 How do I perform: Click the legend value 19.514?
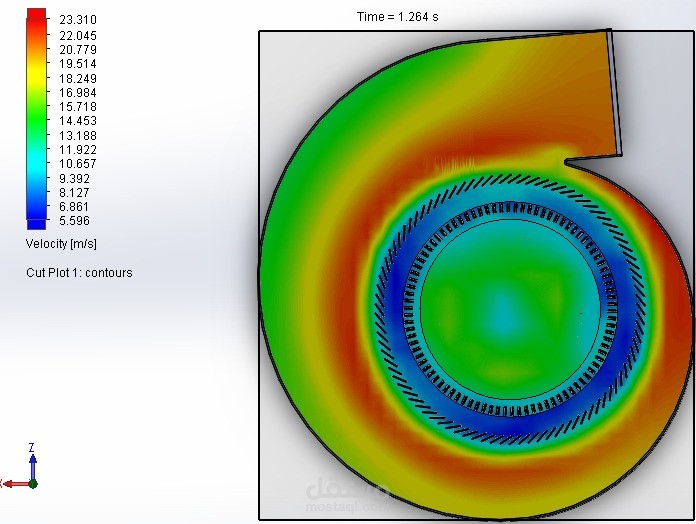[78, 64]
